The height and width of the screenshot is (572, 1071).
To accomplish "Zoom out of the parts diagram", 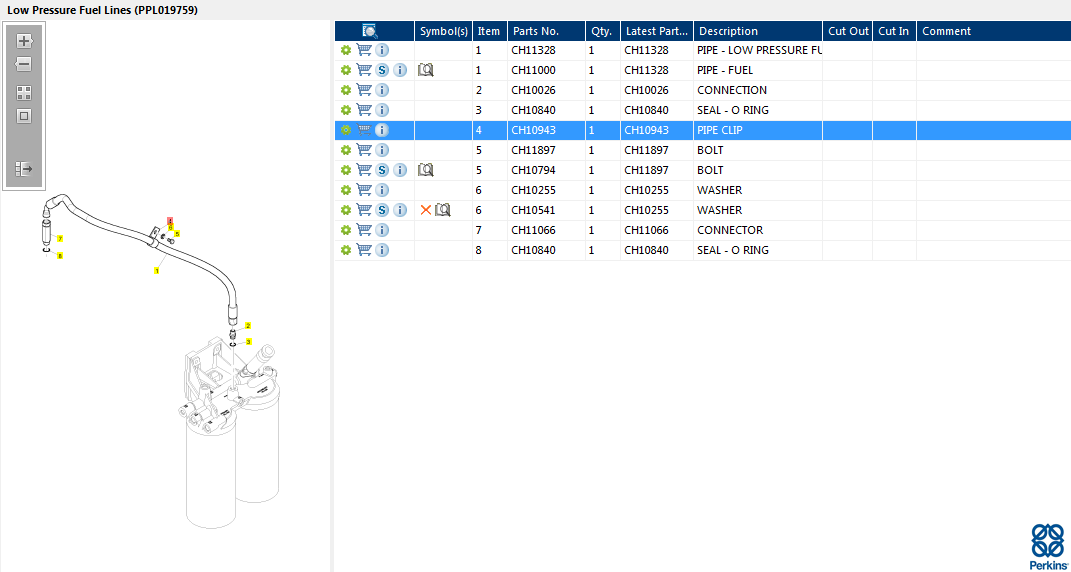I will [24, 64].
